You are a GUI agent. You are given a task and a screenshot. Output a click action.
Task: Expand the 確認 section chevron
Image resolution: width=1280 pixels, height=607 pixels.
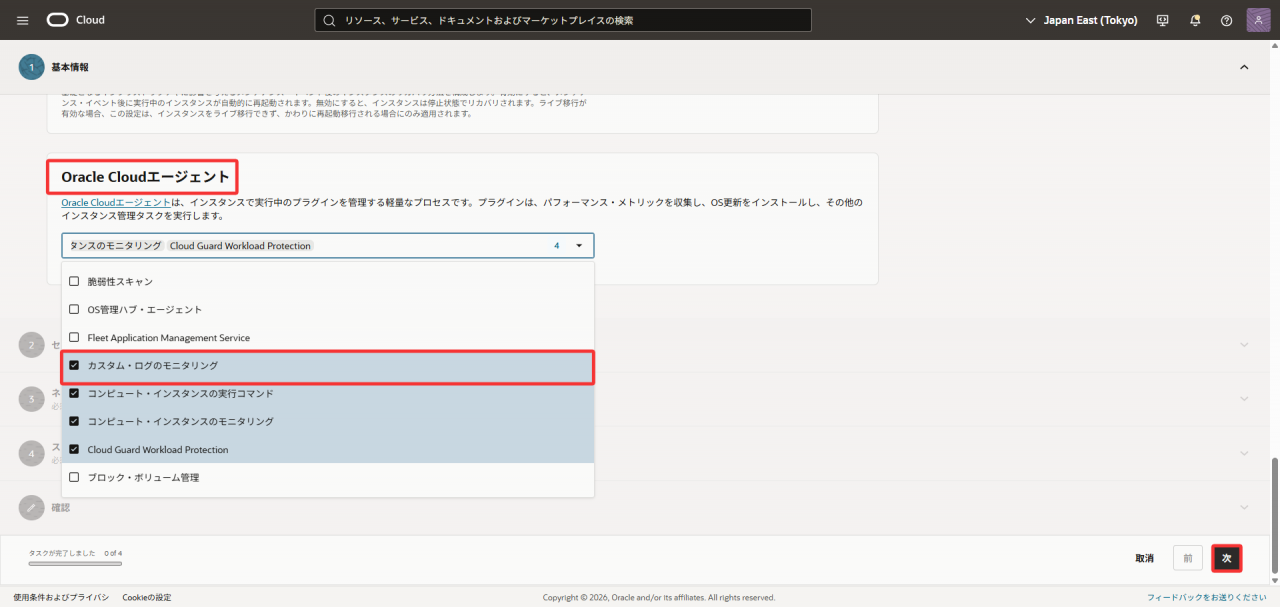(1244, 507)
